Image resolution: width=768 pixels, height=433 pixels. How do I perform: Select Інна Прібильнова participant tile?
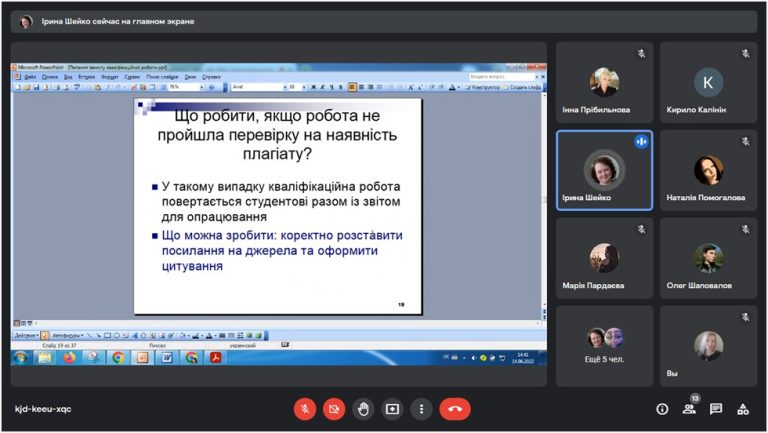tap(604, 82)
